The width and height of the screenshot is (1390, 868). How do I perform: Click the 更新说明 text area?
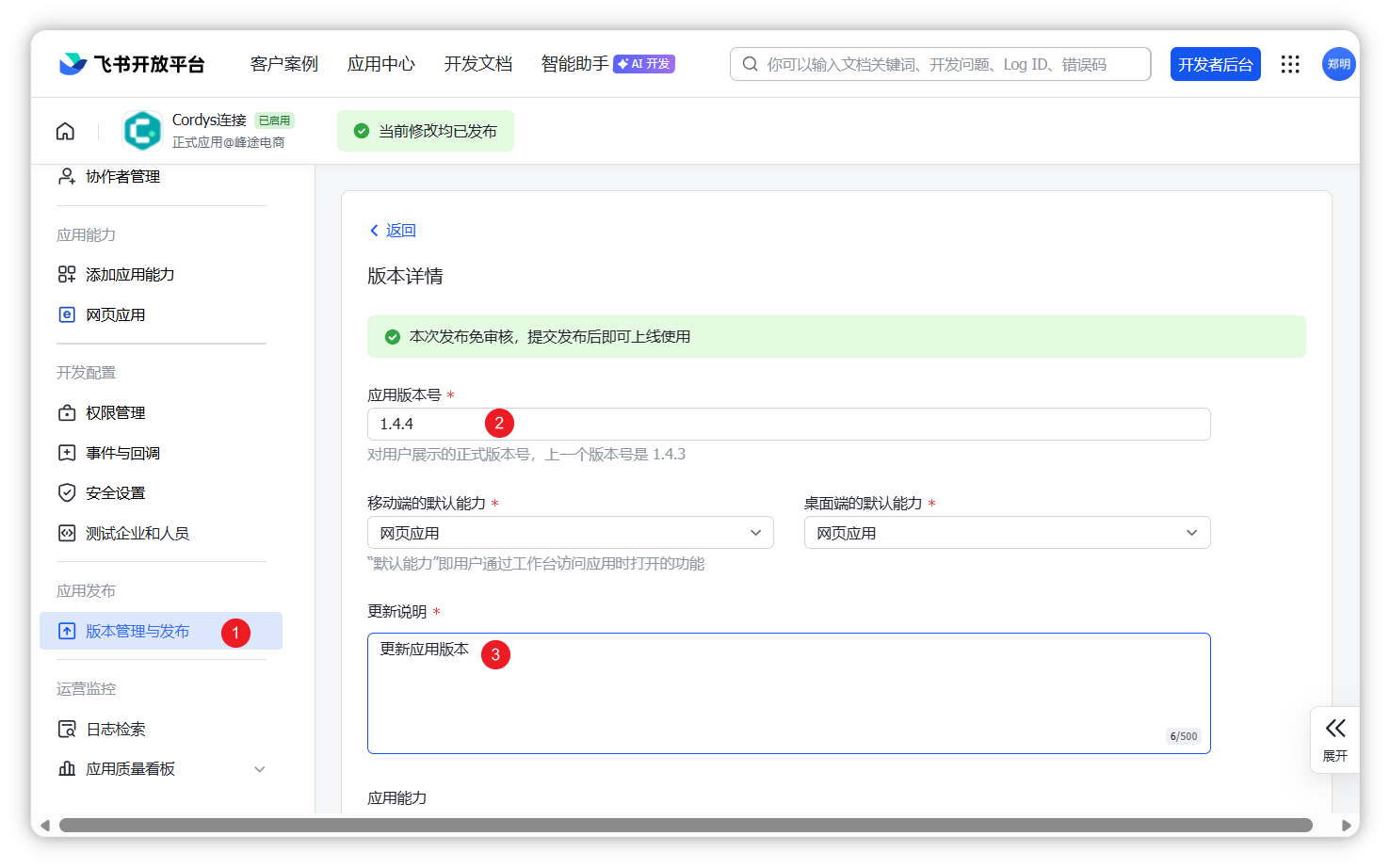(x=789, y=693)
